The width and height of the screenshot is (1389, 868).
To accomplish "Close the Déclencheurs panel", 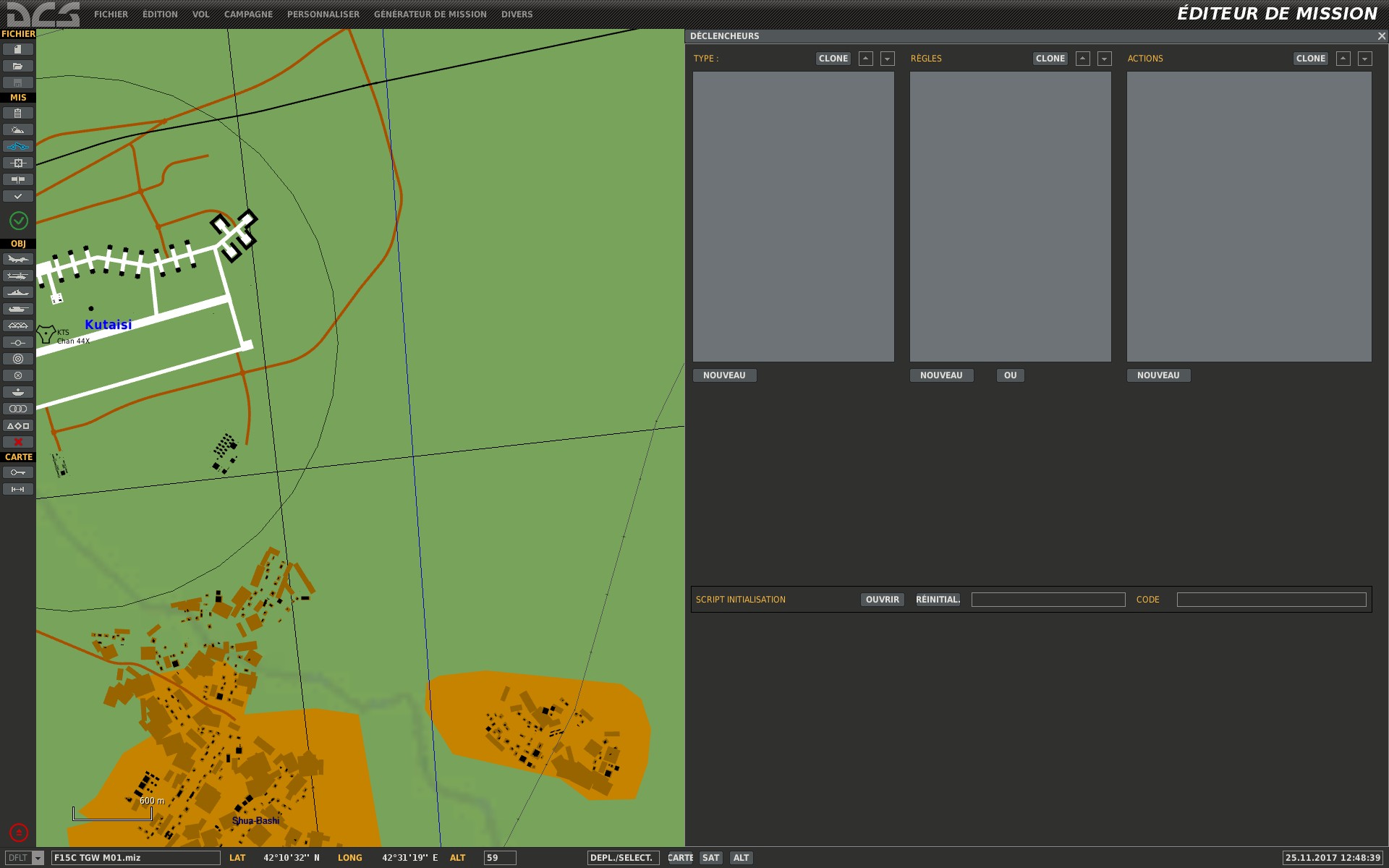I will (1381, 35).
